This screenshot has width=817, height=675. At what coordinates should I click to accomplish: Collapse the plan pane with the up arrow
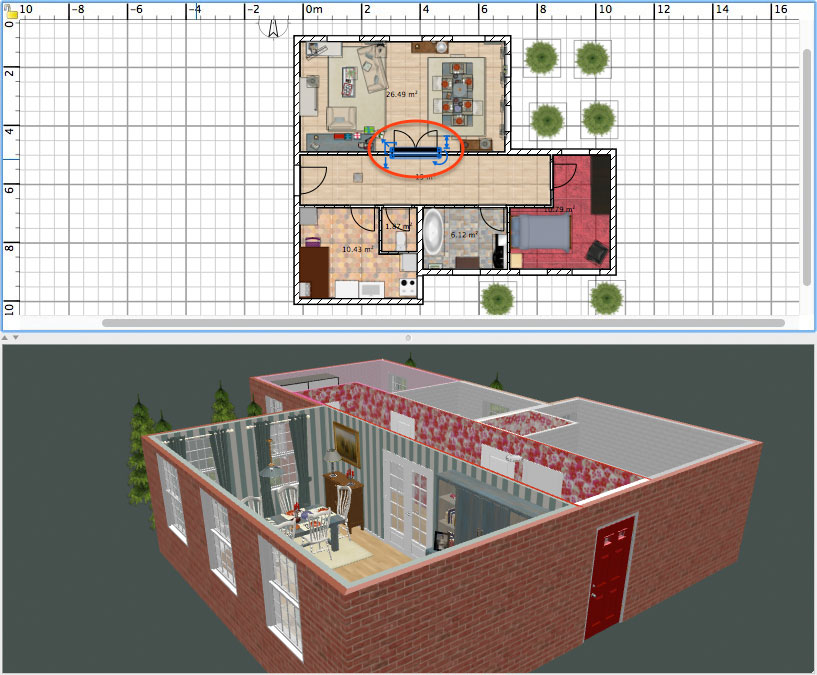coord(5,339)
